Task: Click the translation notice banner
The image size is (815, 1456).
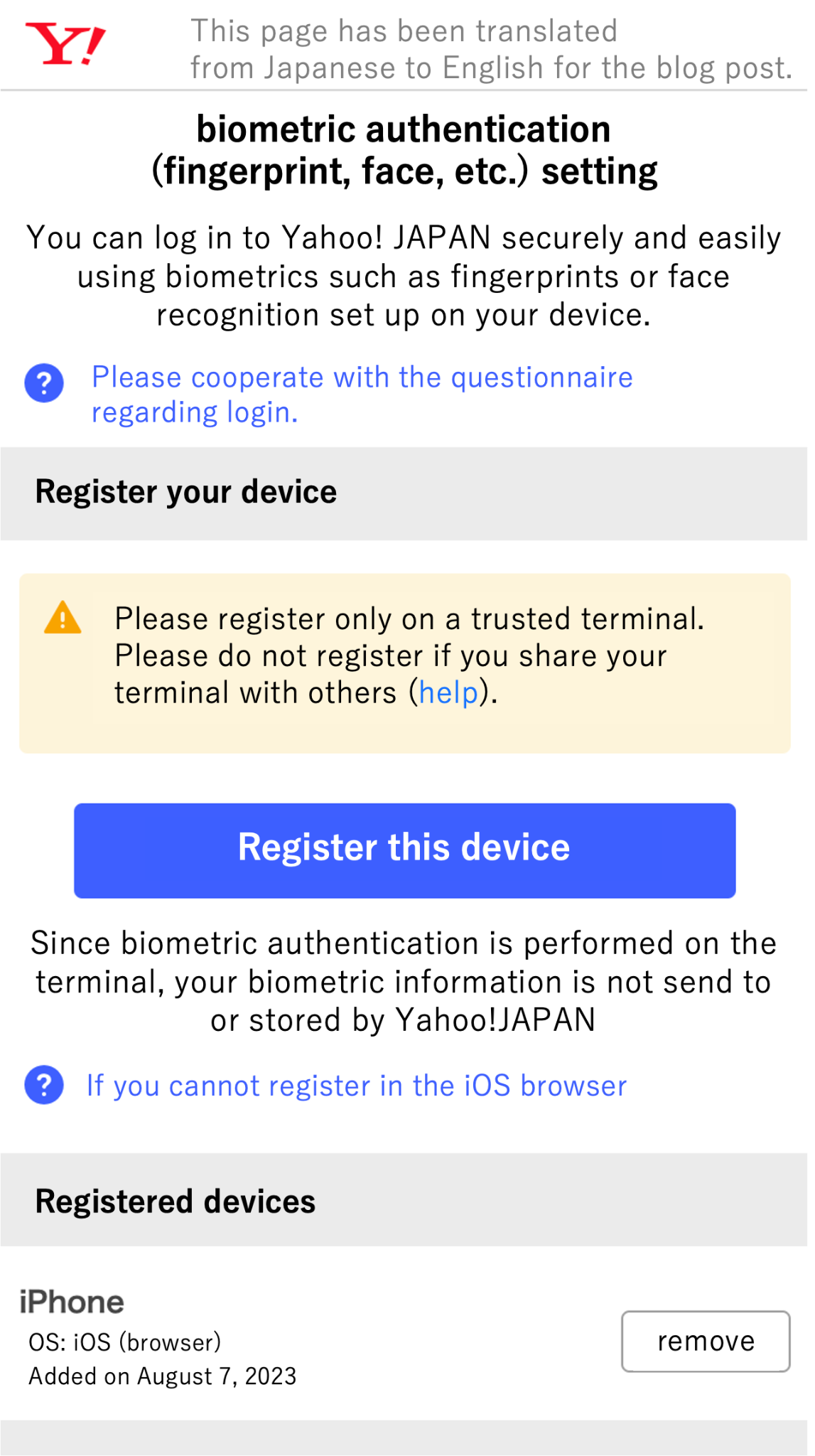Action: pyautogui.click(x=490, y=48)
